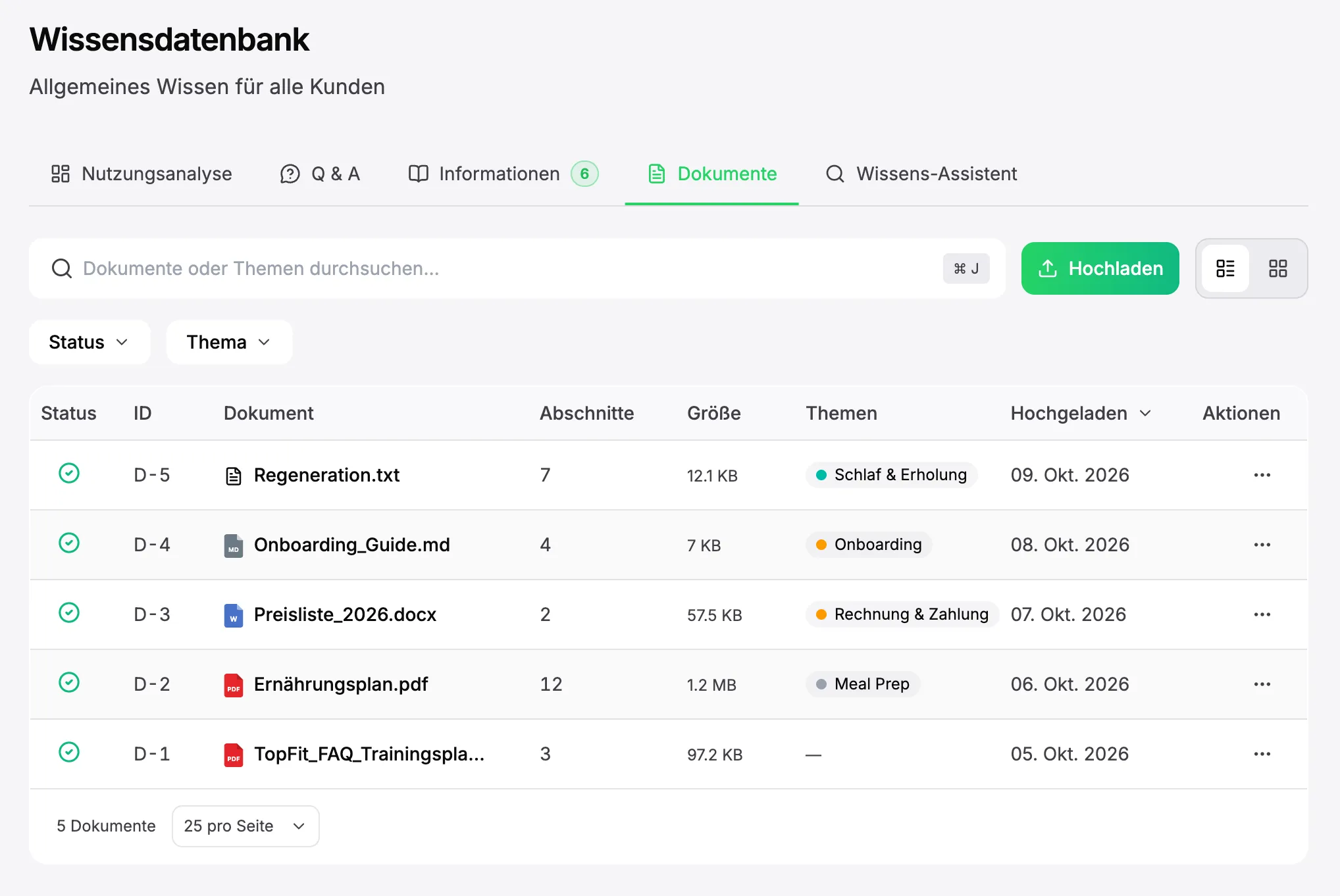Screen dimensions: 1340x896
Task: Switch to grid view layout
Action: click(x=1277, y=268)
